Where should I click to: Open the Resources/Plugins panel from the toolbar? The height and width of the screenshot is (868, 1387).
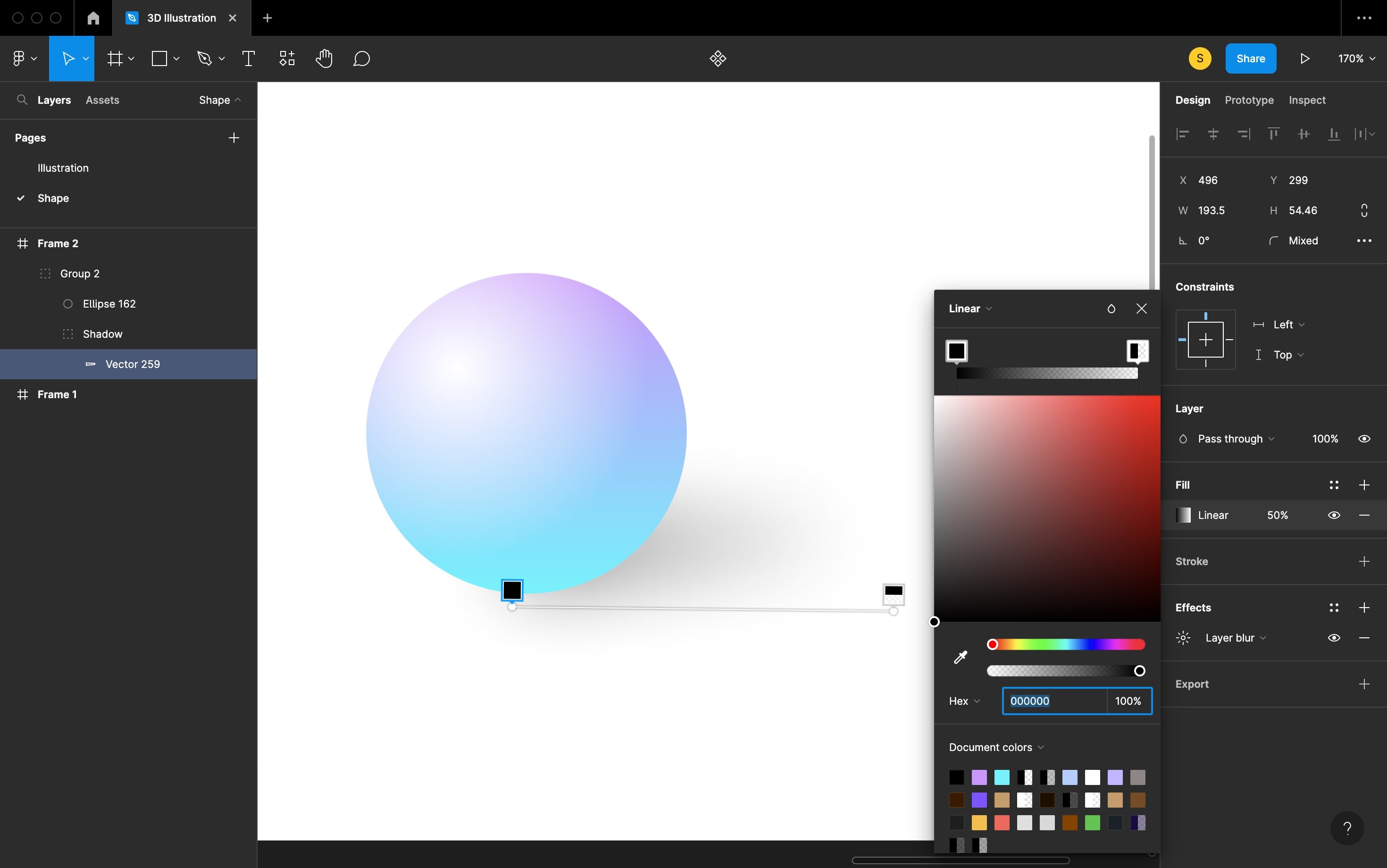286,58
